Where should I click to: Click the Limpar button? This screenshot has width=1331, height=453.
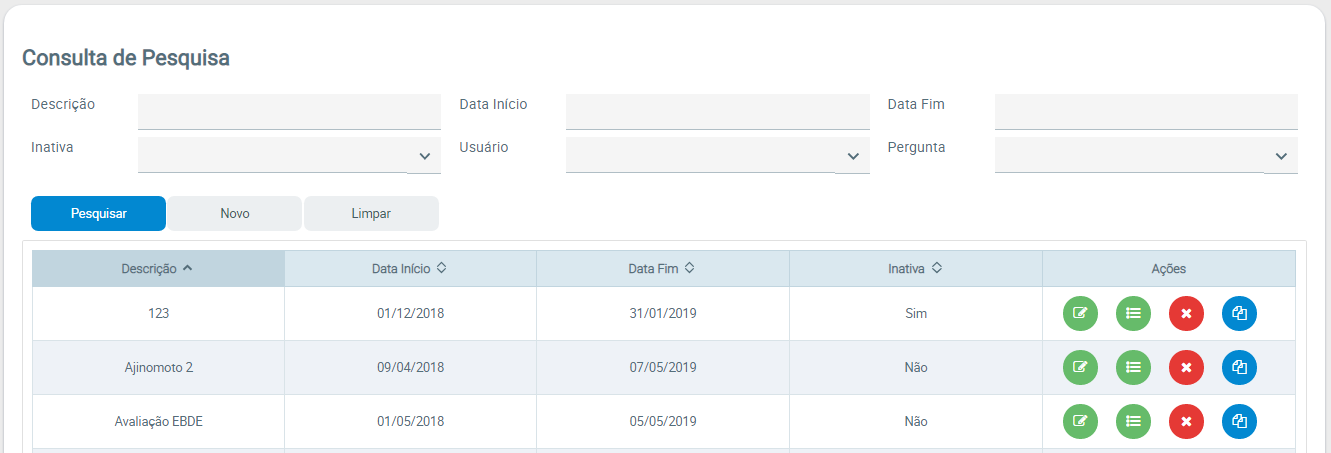371,213
